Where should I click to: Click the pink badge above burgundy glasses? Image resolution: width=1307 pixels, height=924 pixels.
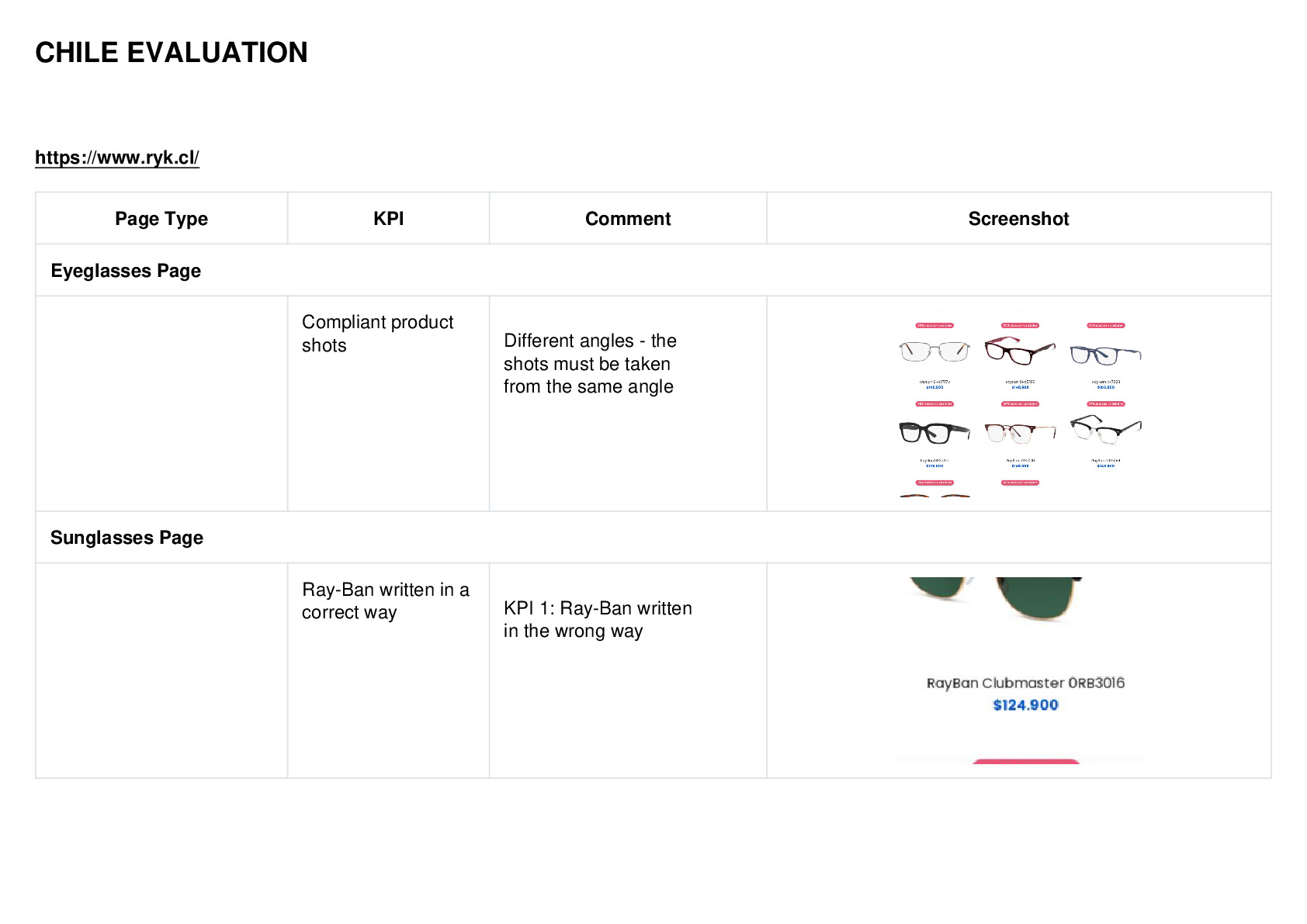(x=1020, y=326)
